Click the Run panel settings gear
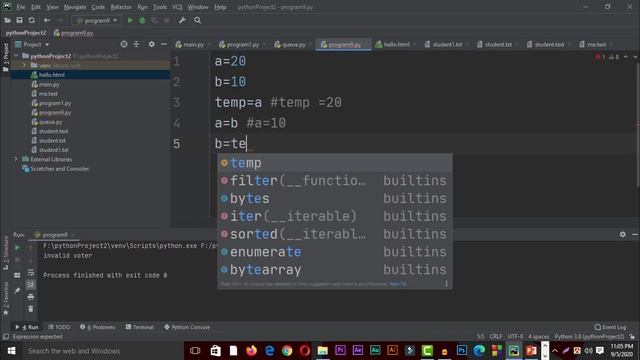The height and width of the screenshot is (360, 640). pos(622,234)
